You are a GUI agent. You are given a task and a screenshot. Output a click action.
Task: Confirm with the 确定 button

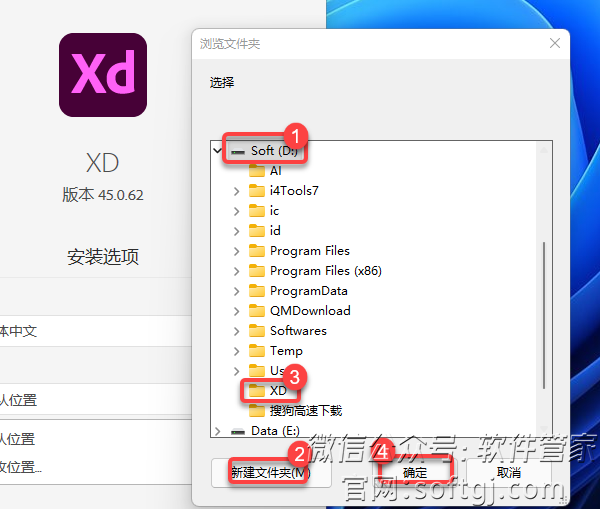415,473
